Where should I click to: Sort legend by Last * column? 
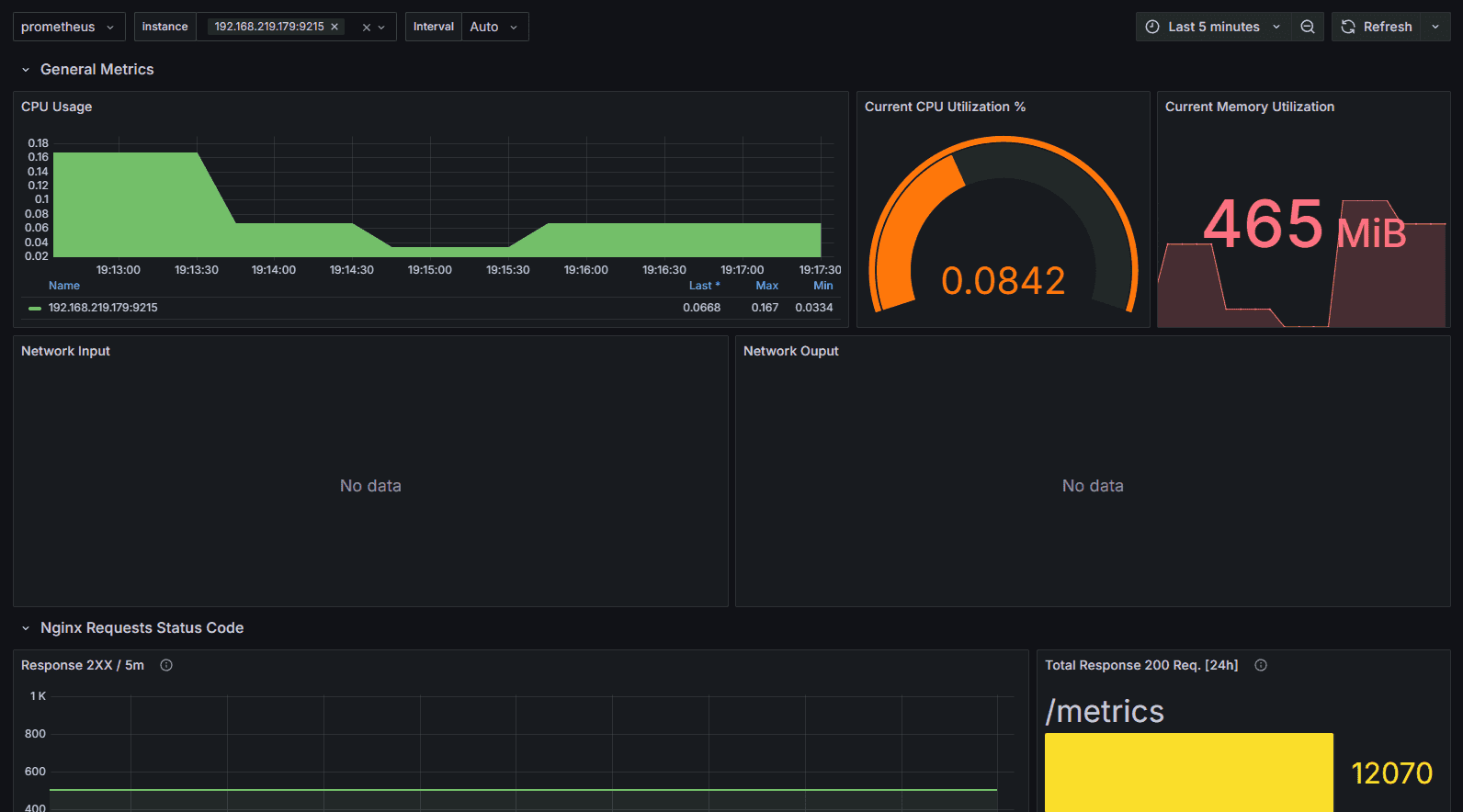pos(705,286)
